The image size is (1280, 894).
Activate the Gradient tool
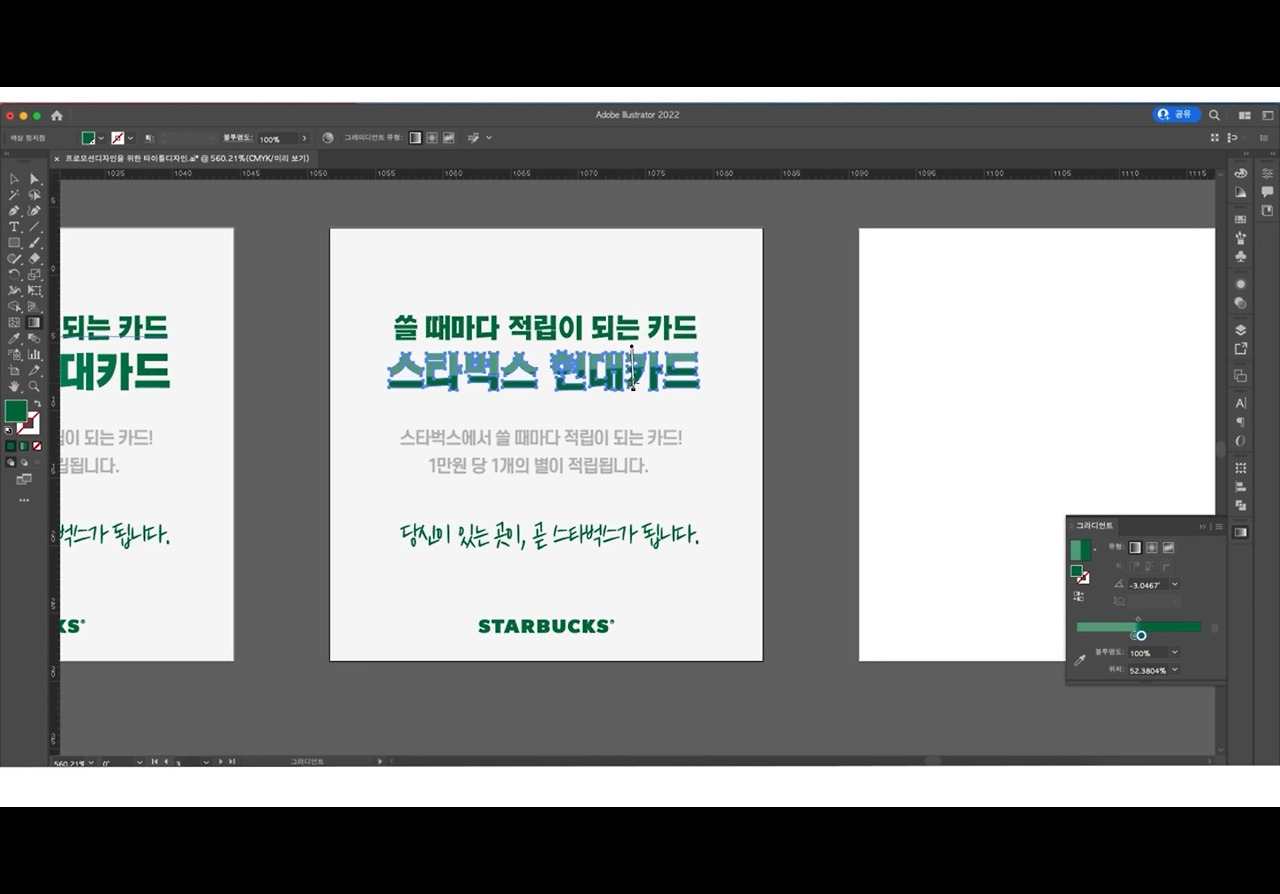[33, 321]
